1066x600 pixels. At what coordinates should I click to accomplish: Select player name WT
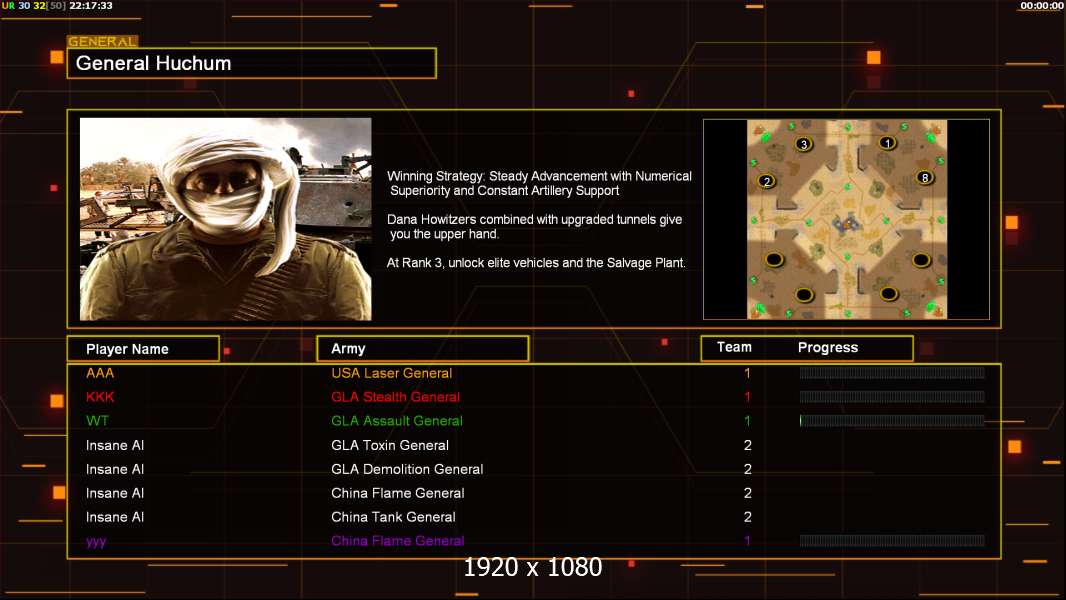97,421
